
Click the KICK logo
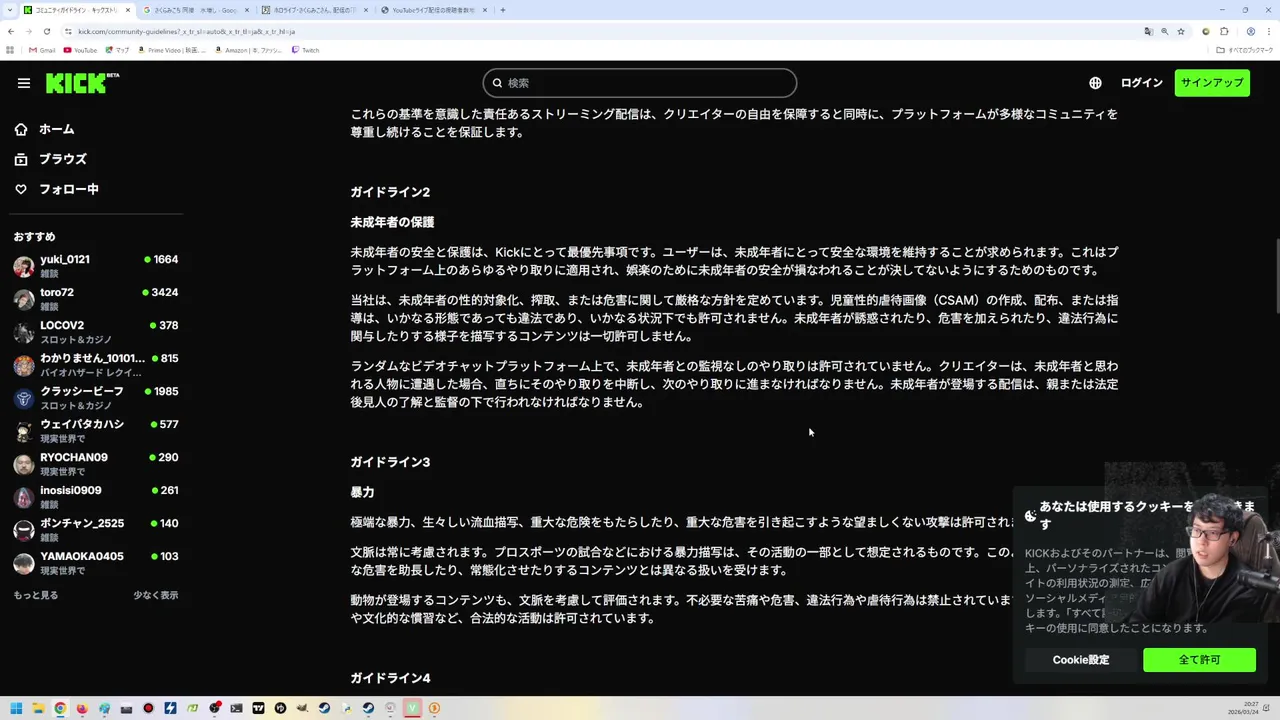point(82,83)
